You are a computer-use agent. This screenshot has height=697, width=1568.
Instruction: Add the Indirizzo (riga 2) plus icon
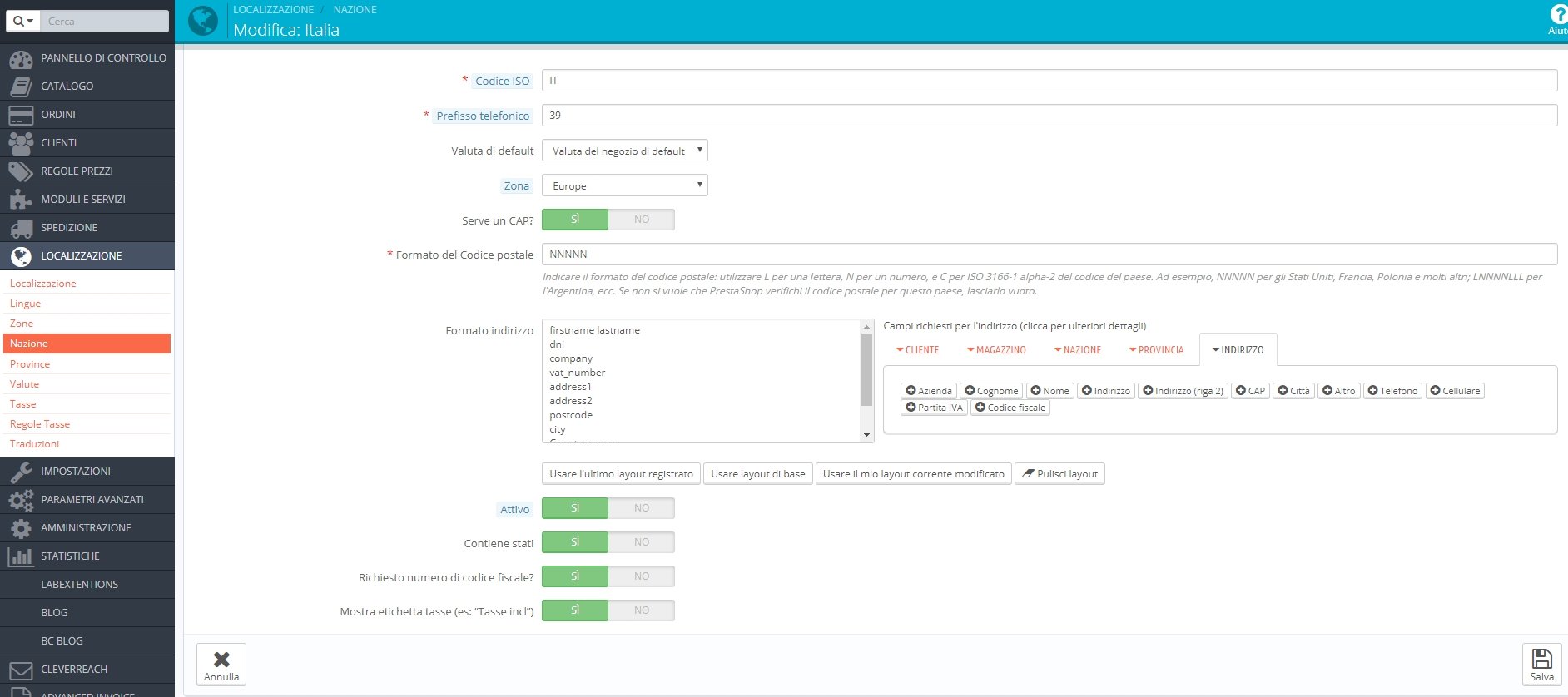[1148, 391]
